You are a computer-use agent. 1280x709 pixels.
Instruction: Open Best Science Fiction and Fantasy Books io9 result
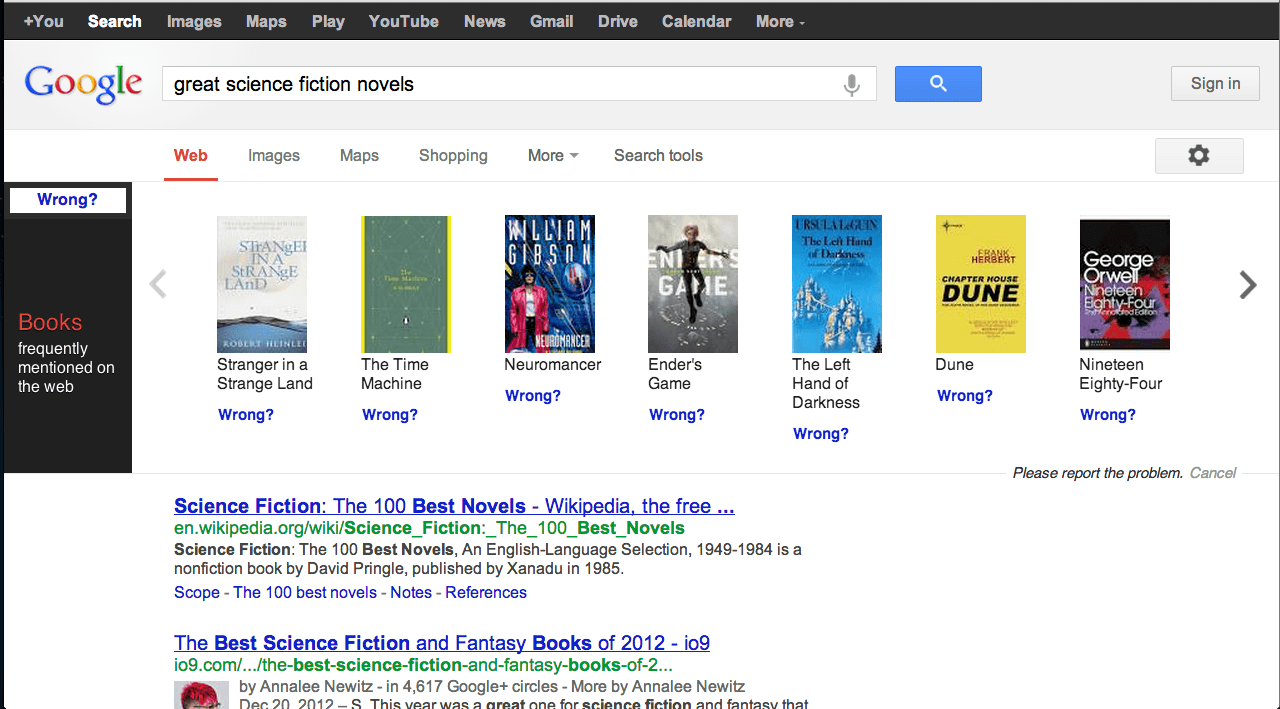click(442, 643)
